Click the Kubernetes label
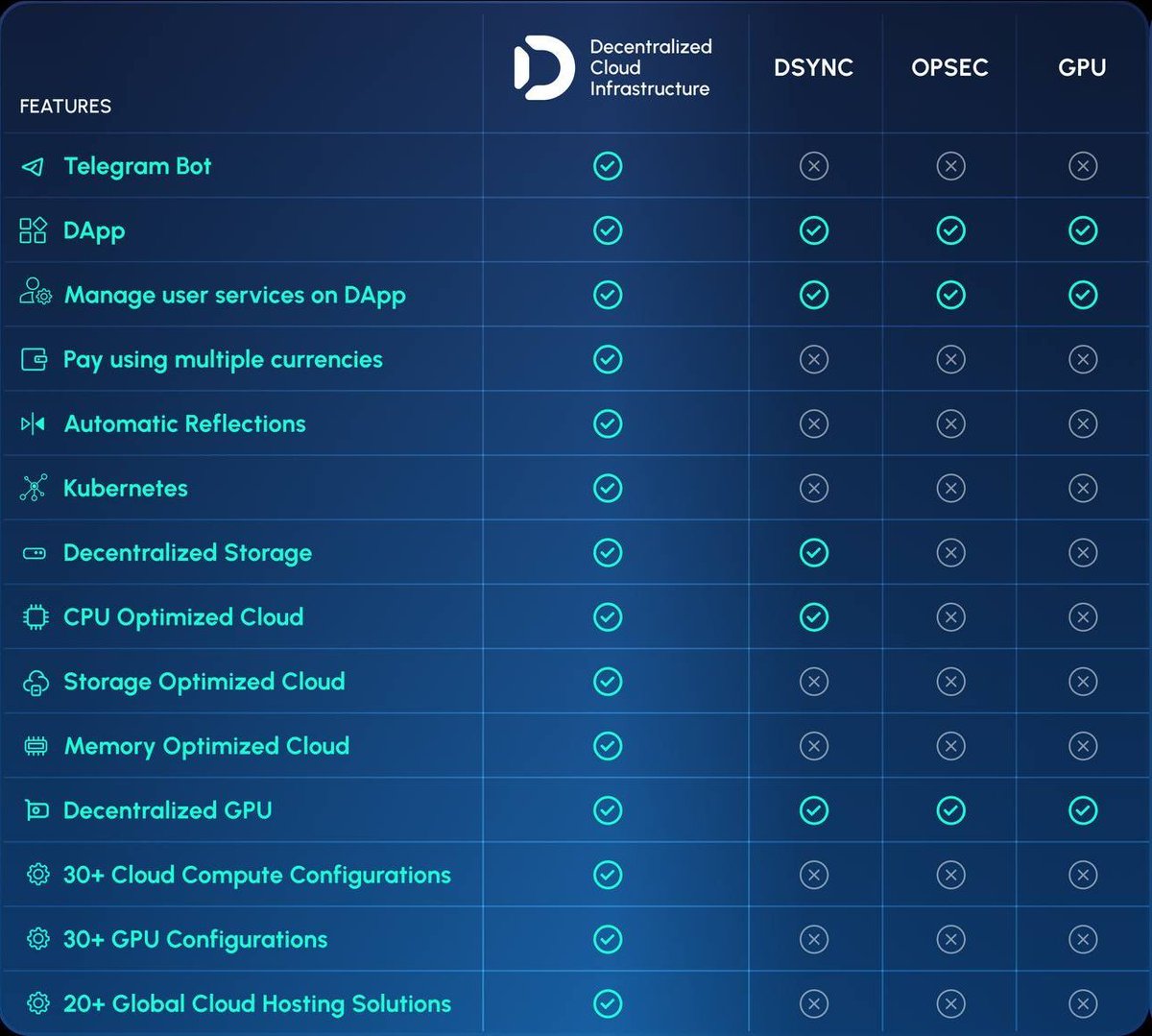Screen dimensions: 1152x1036 [126, 488]
